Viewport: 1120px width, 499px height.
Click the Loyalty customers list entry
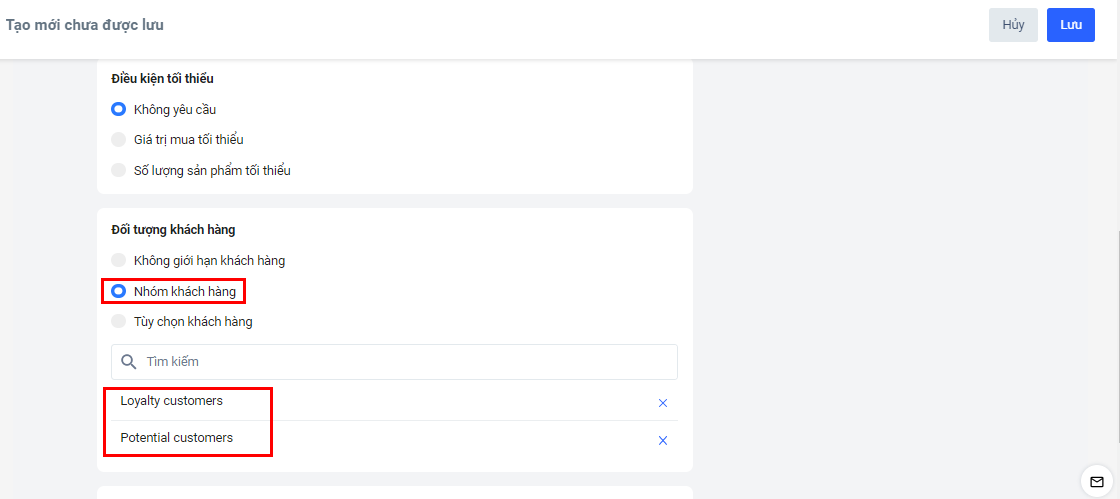pos(172,401)
